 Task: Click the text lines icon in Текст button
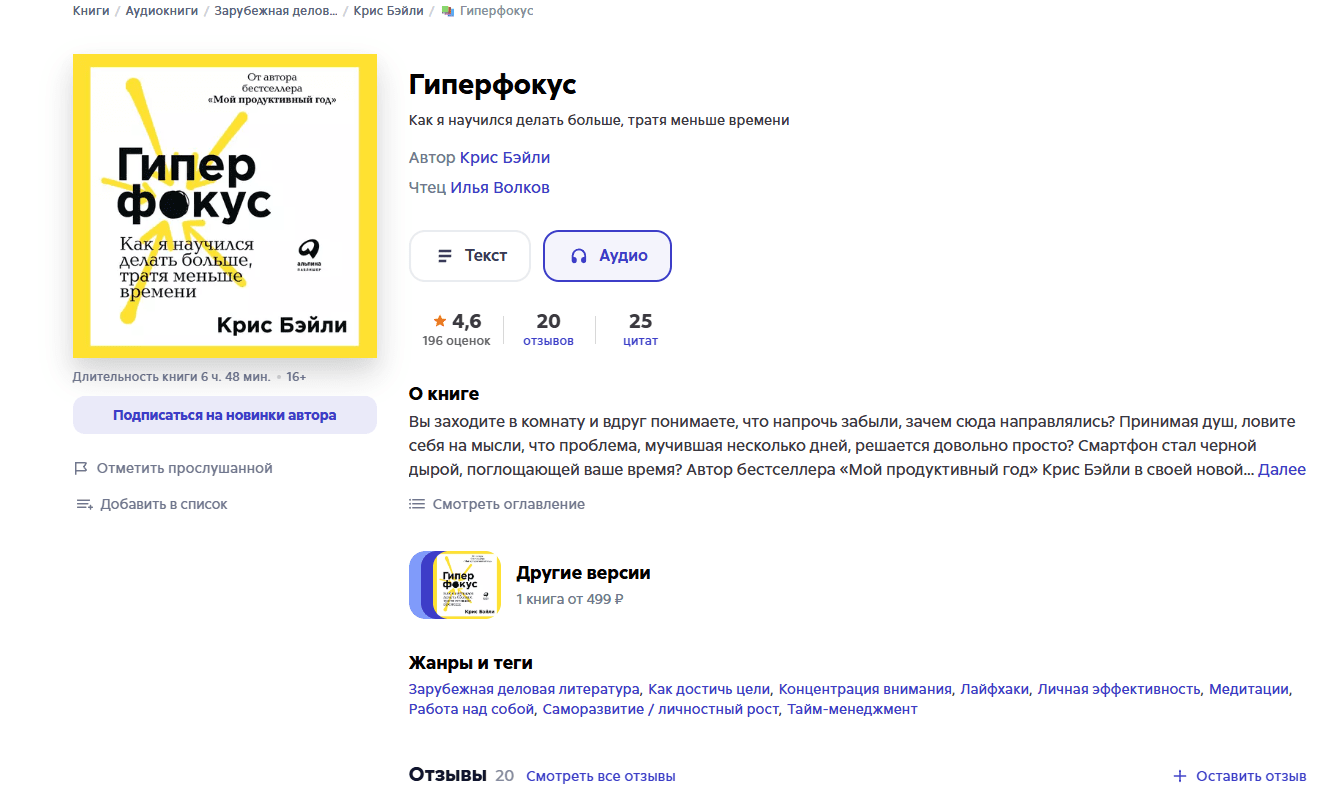tap(445, 256)
